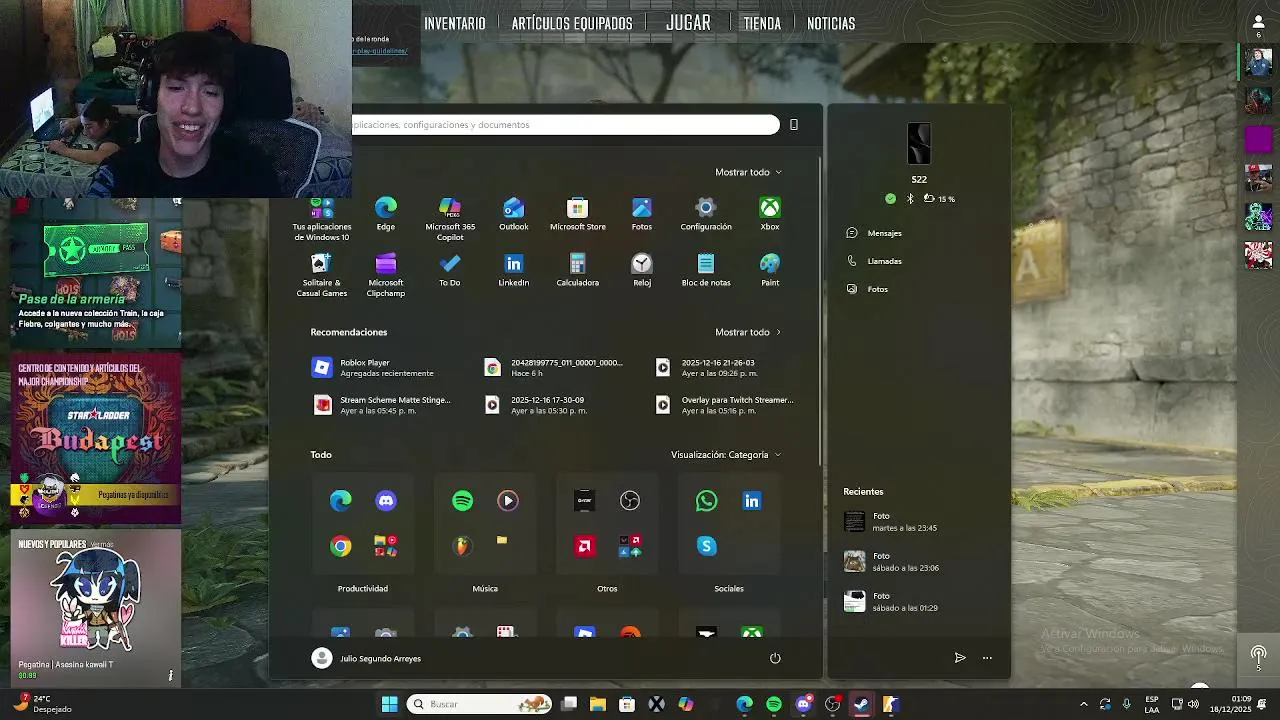This screenshot has height=720, width=1280.
Task: Launch FL Studio in Música group
Action: (462, 546)
